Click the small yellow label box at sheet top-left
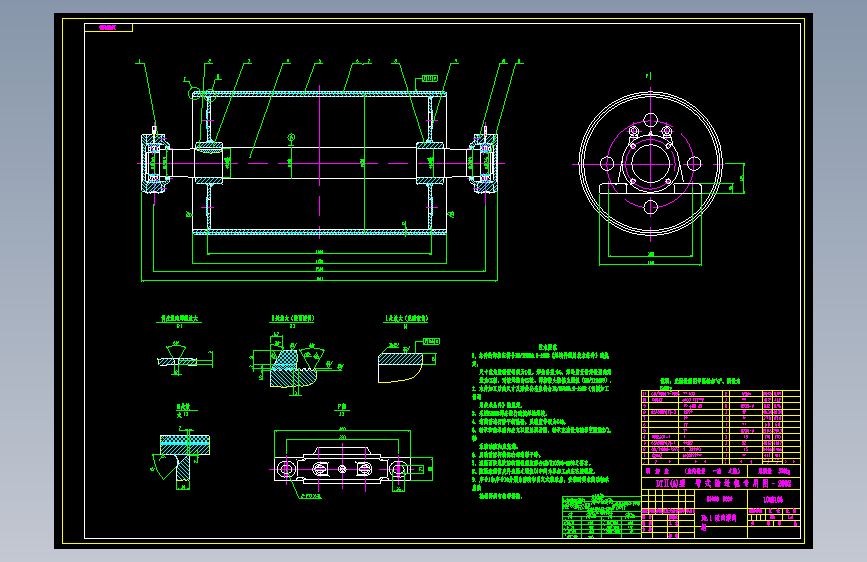Viewport: 867px width, 562px height. click(x=108, y=28)
